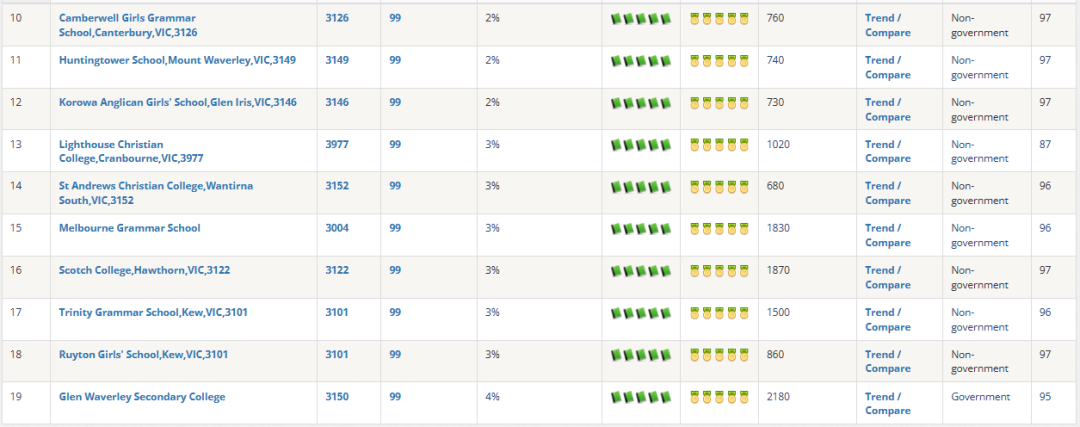Open Glen Waverley Secondary College link

[142, 397]
